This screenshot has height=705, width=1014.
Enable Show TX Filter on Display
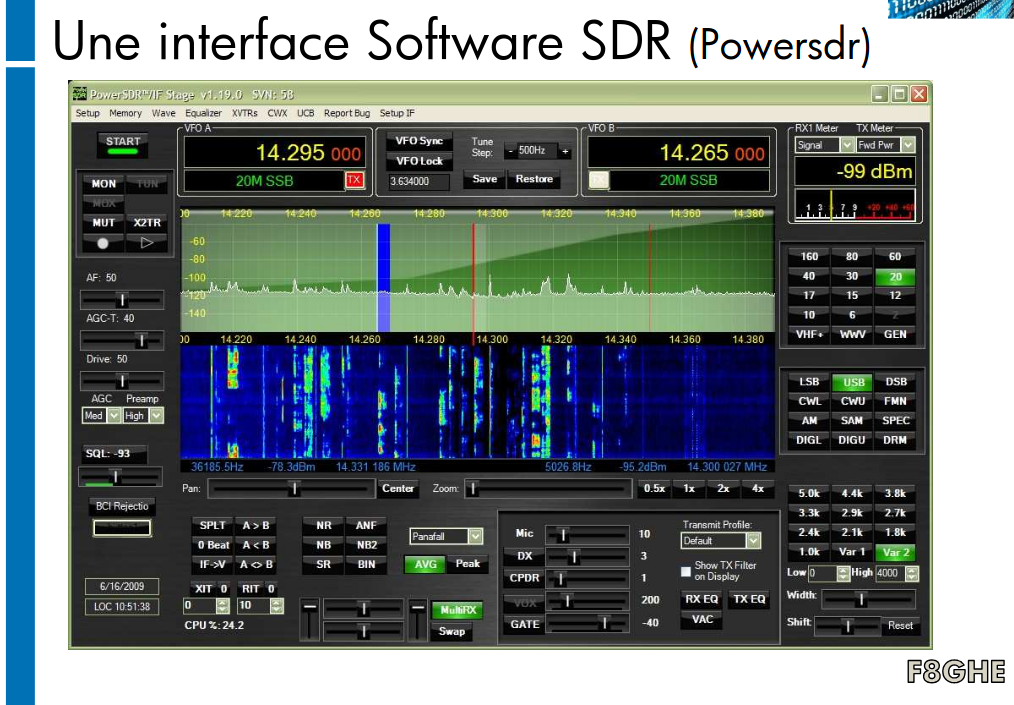click(686, 571)
